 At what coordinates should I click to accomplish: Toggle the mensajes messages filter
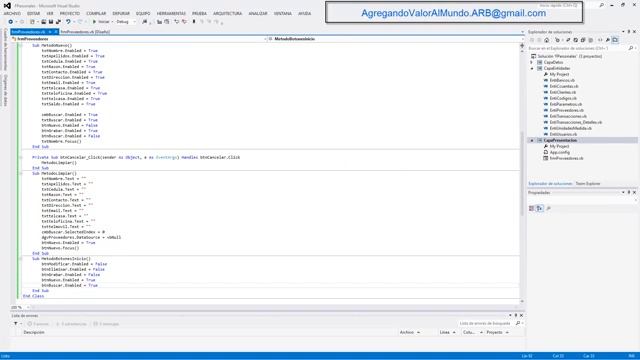tap(106, 324)
